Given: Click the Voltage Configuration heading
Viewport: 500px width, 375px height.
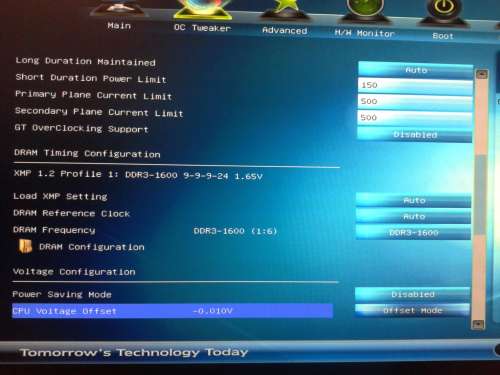Looking at the screenshot, I should coord(74,272).
